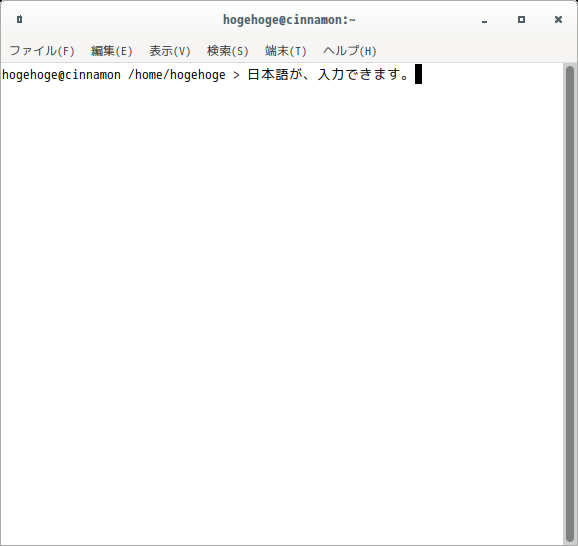Open the ファイル(F) menu
The image size is (578, 546).
click(42, 51)
